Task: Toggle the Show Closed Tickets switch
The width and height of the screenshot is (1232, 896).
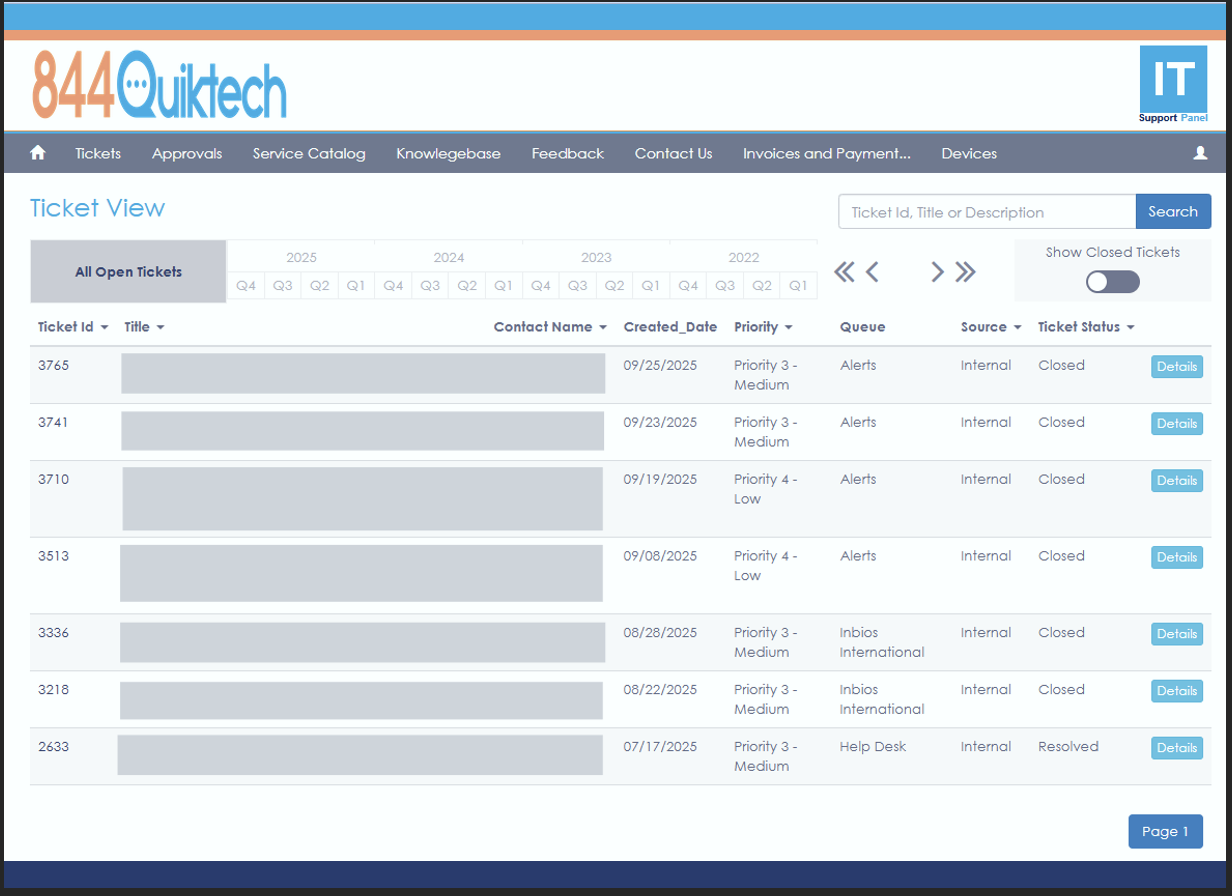Action: [1112, 282]
